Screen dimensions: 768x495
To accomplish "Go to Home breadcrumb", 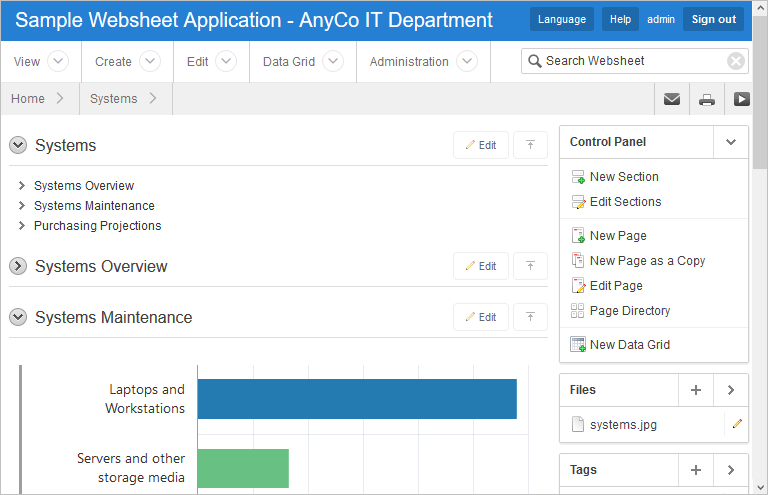I will [x=28, y=99].
